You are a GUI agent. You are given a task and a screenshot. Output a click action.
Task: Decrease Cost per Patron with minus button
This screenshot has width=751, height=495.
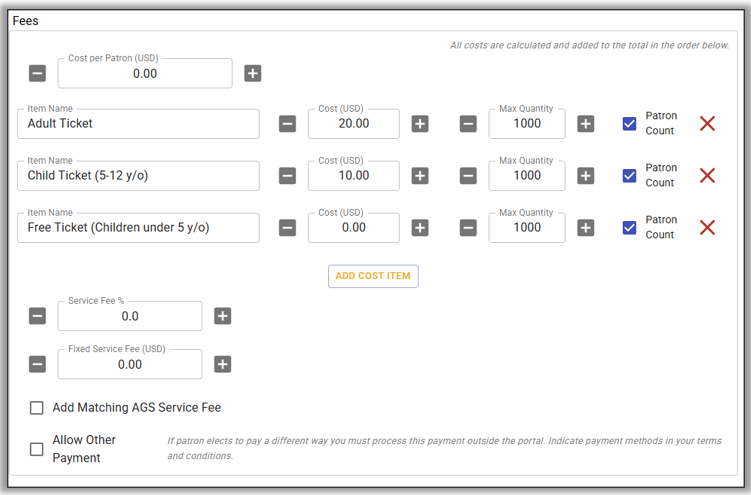point(37,73)
